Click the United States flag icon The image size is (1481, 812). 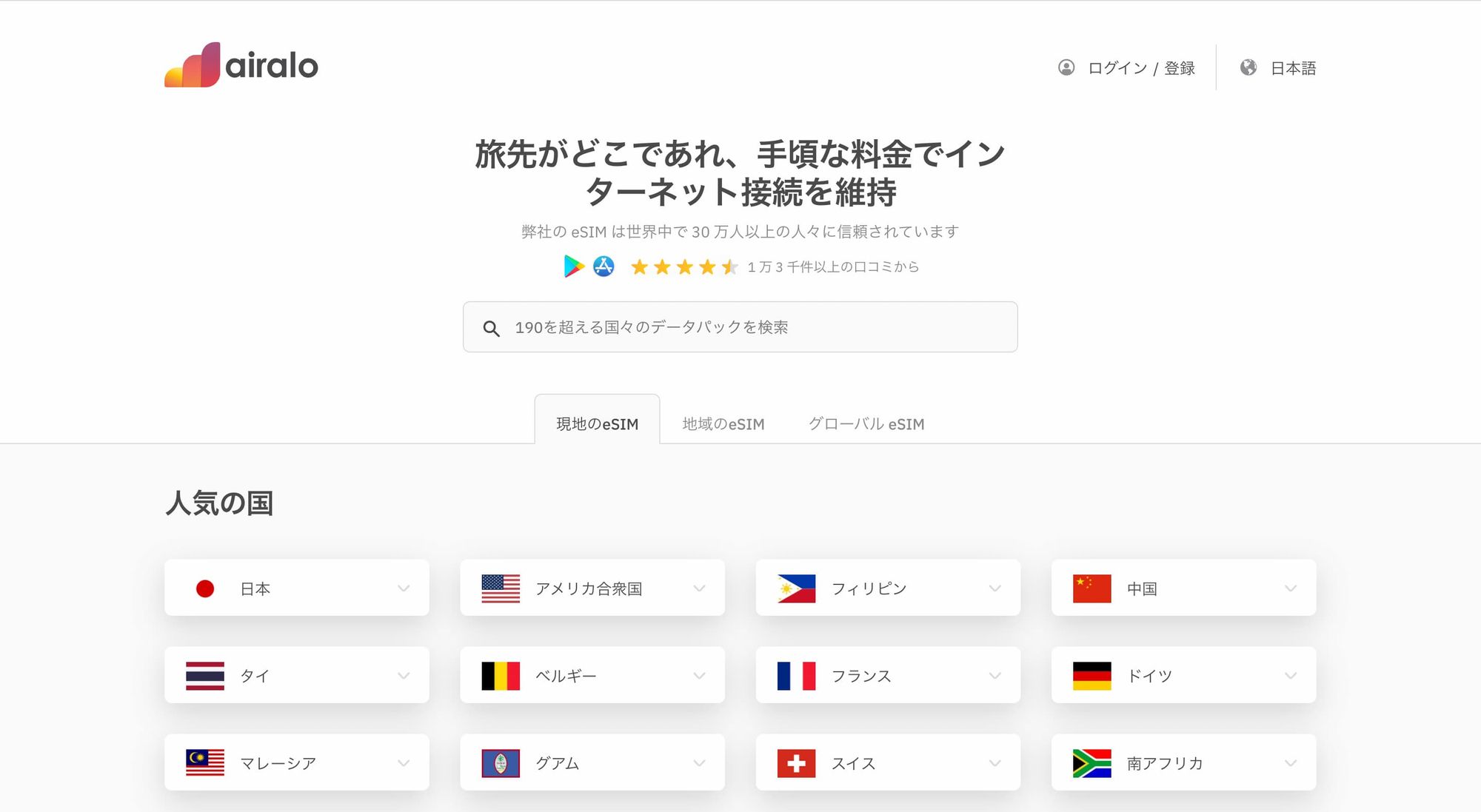(501, 588)
